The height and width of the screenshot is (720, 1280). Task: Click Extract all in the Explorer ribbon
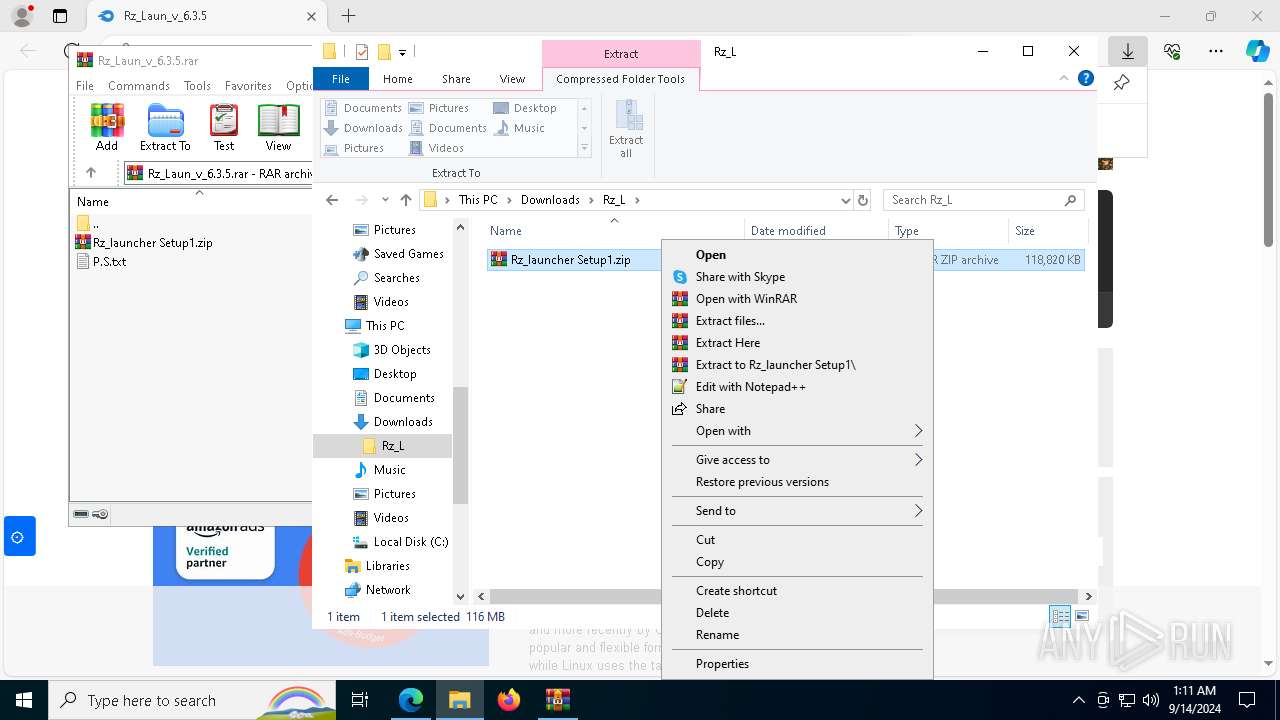point(626,129)
